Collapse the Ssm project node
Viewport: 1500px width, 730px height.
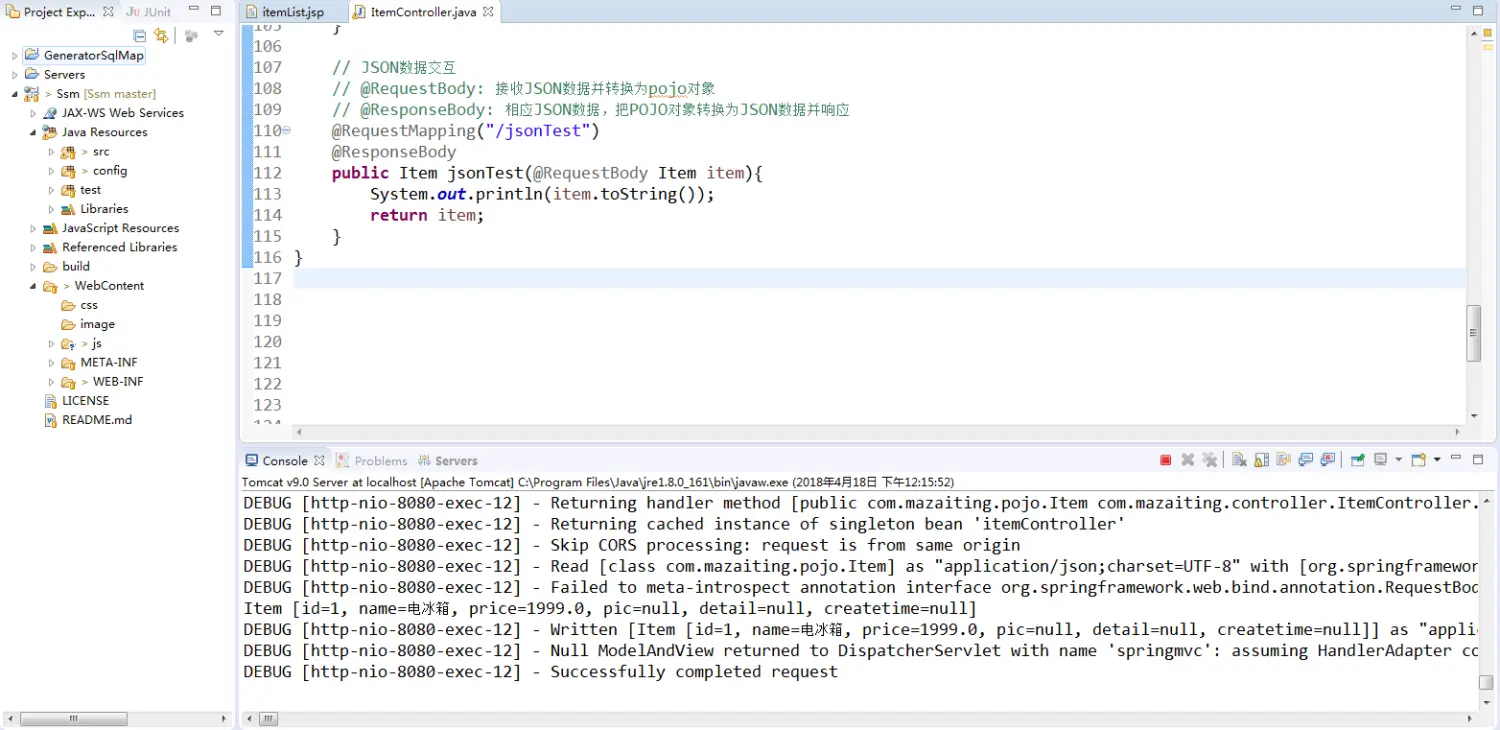click(x=14, y=94)
